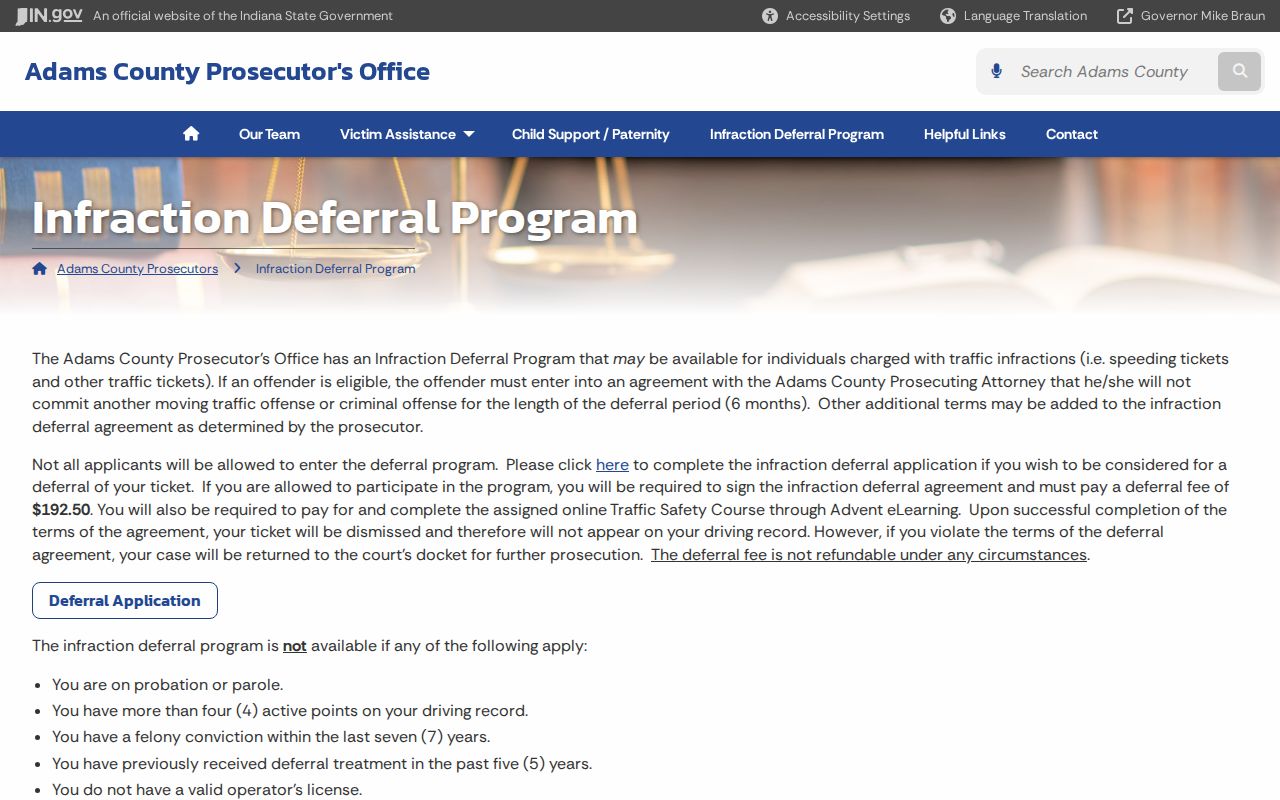Click the $192.50 deferral fee text
The width and height of the screenshot is (1280, 800).
pos(61,510)
